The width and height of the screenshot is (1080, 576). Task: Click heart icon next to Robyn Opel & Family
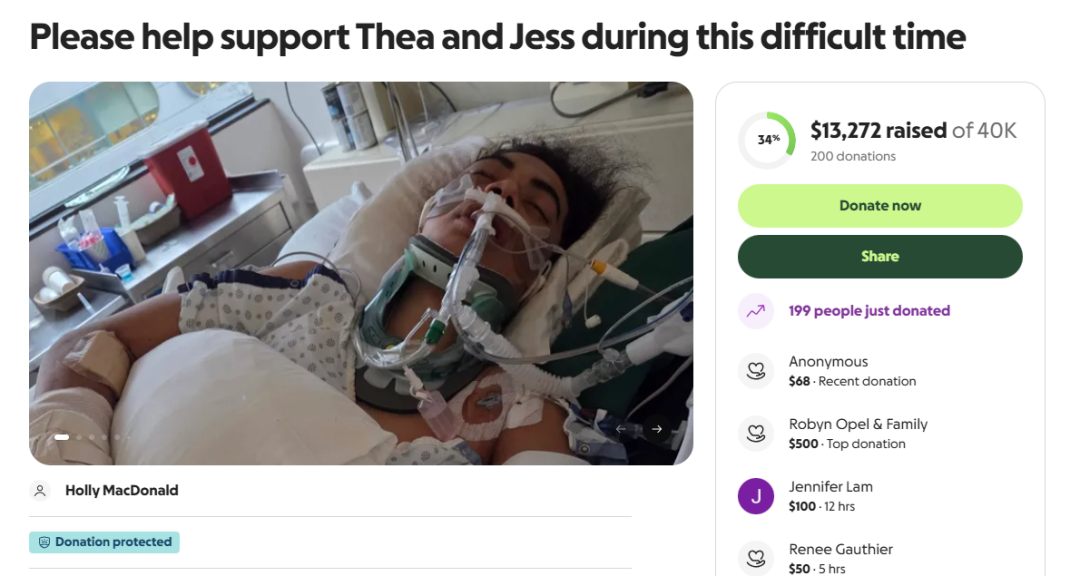pos(756,434)
